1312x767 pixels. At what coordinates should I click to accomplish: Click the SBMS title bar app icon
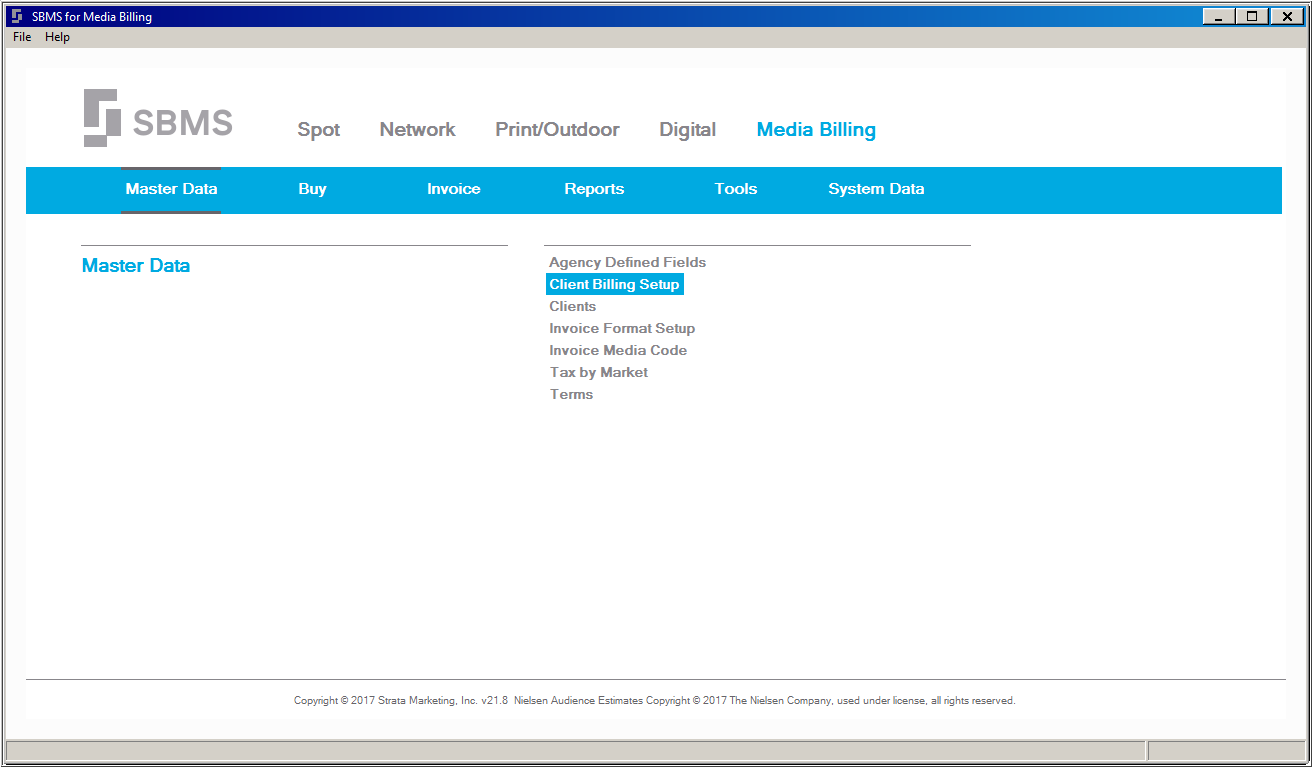click(x=17, y=16)
